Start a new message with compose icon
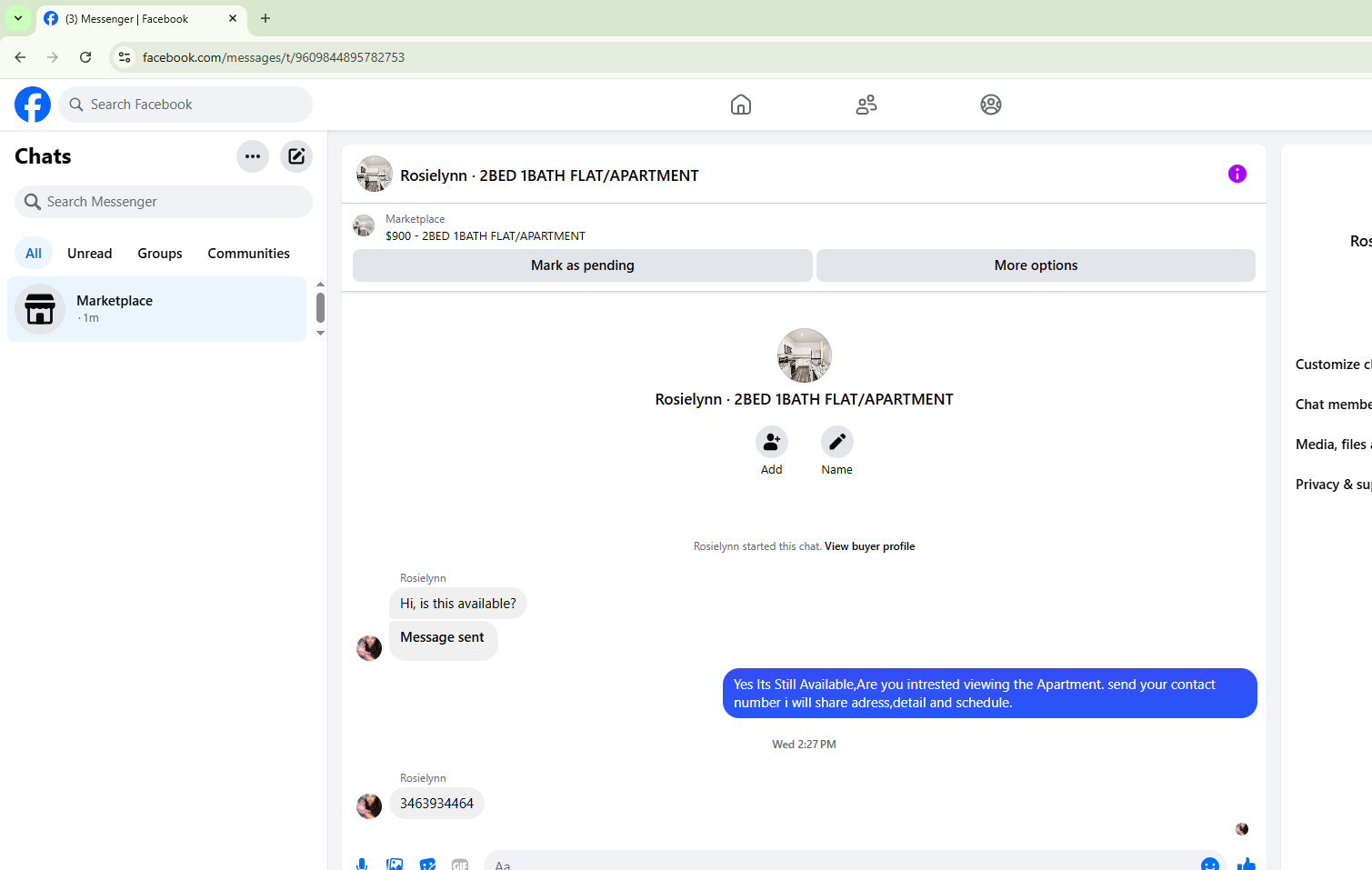This screenshot has width=1372, height=870. coord(296,156)
